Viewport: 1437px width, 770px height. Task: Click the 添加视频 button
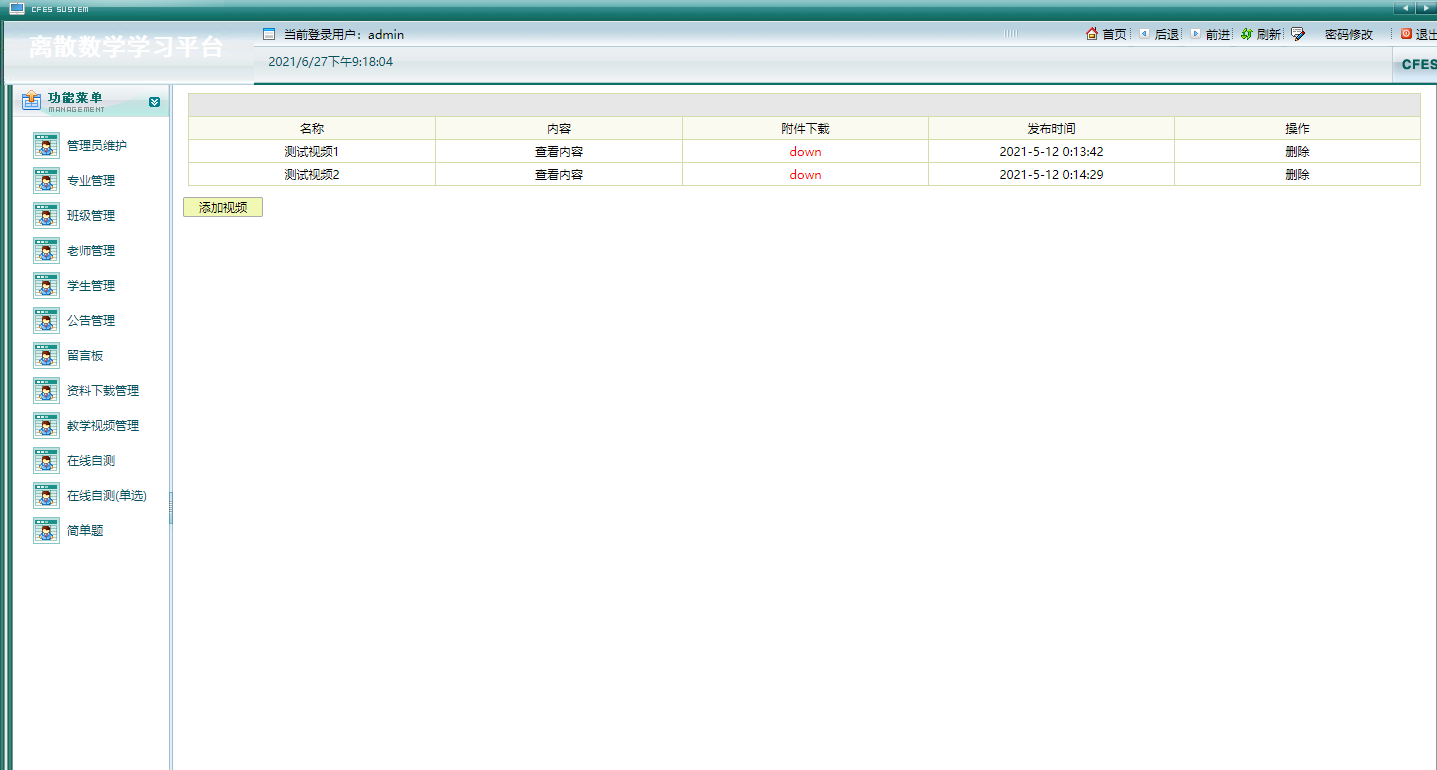coord(223,207)
